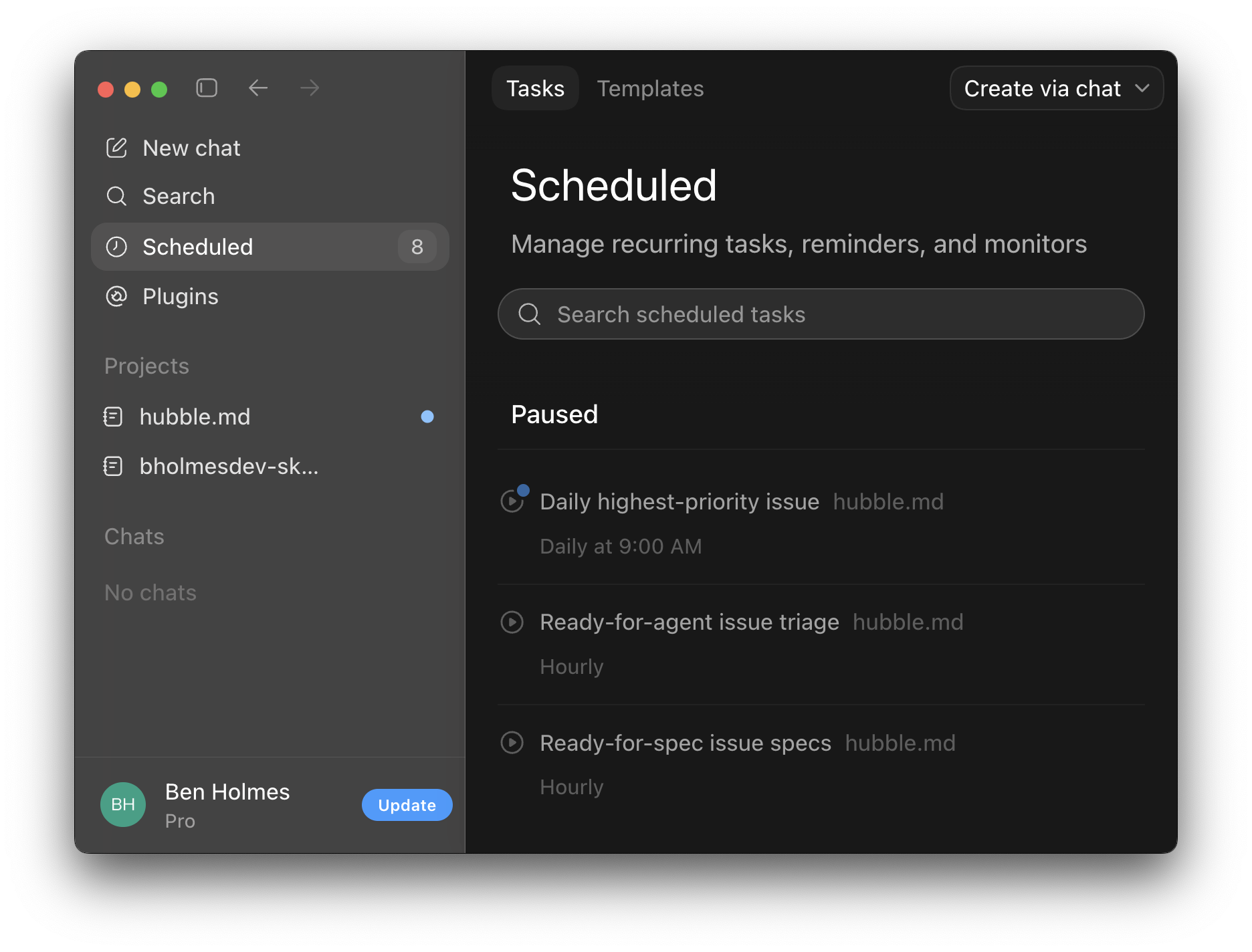1252x952 pixels.
Task: Click the hubble.md project notebook icon
Action: [113, 416]
